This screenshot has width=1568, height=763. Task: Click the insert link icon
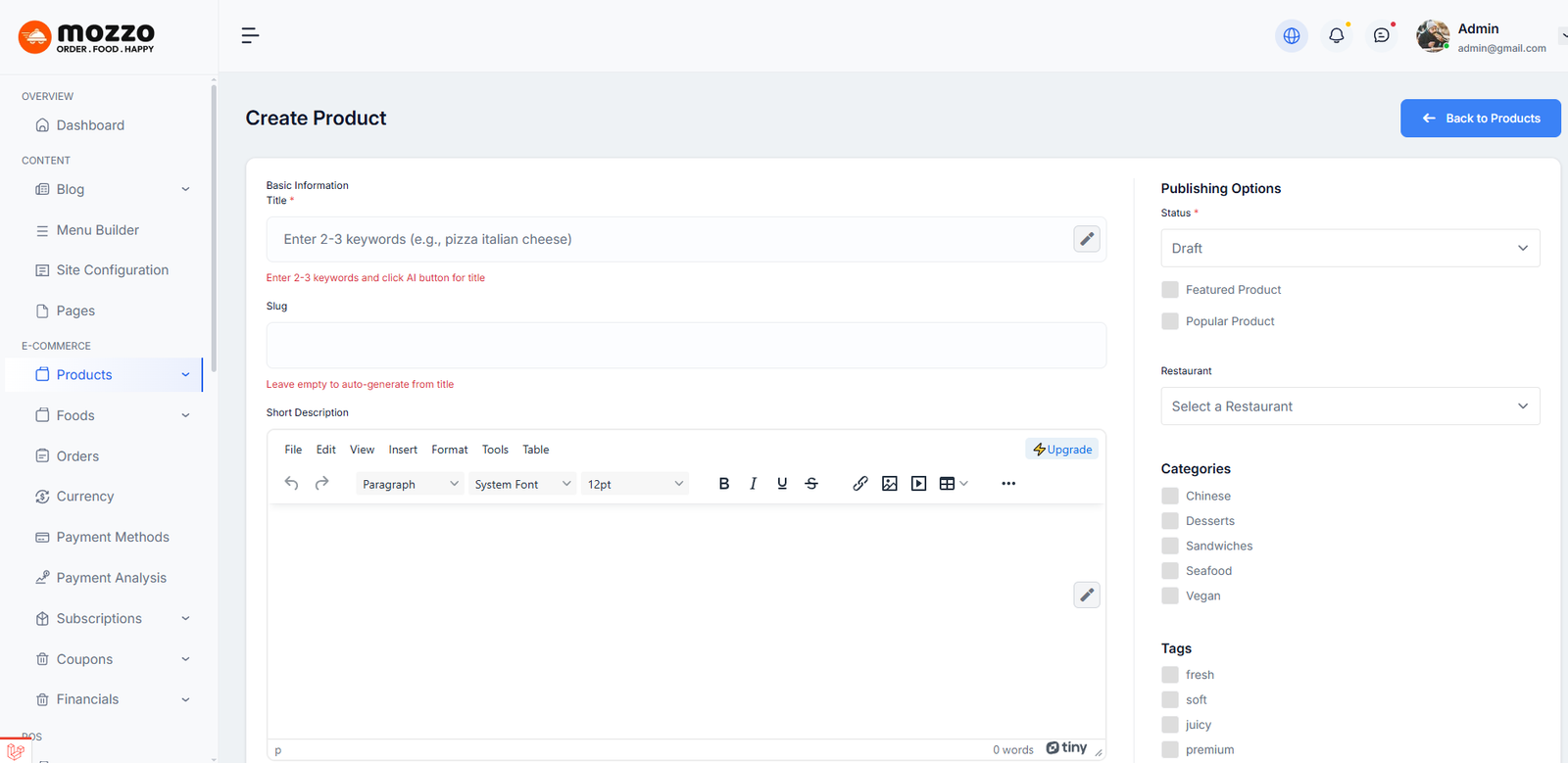coord(859,484)
